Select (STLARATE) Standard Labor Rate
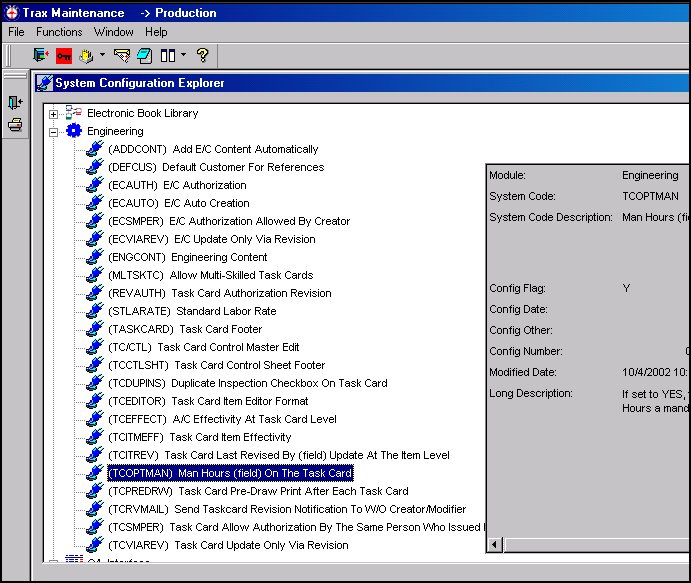 tap(192, 312)
